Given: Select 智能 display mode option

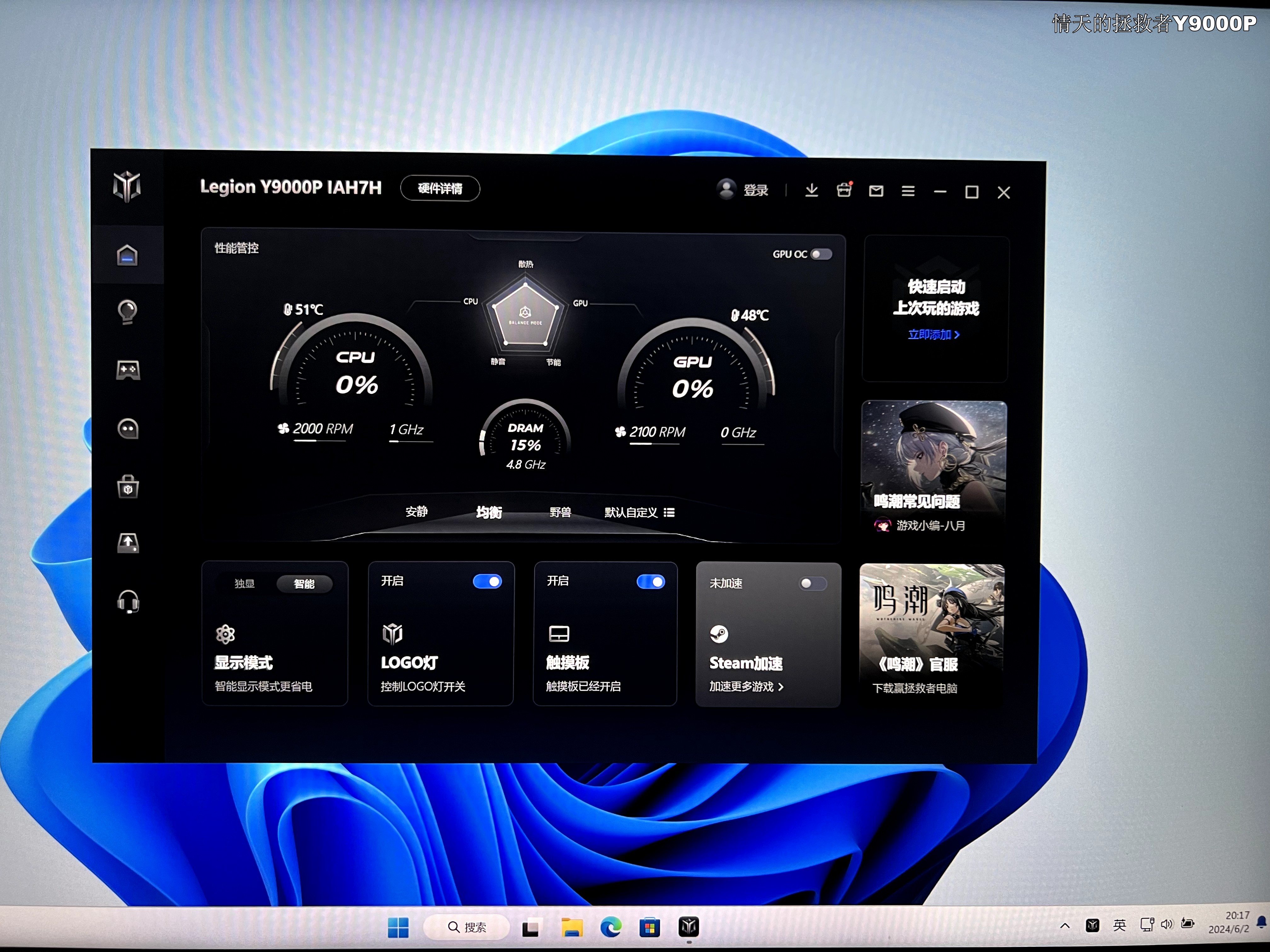Looking at the screenshot, I should (x=304, y=584).
